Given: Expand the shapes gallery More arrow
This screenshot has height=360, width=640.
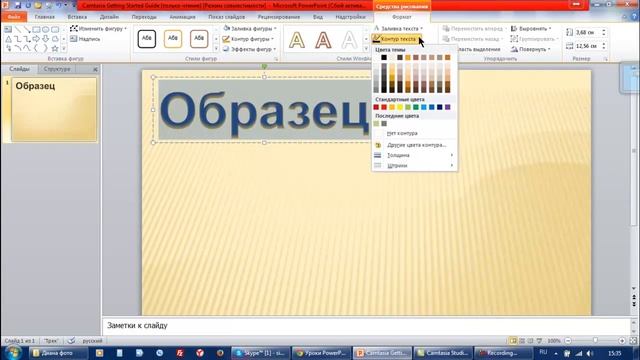Looking at the screenshot, I should pyautogui.click(x=64, y=49).
